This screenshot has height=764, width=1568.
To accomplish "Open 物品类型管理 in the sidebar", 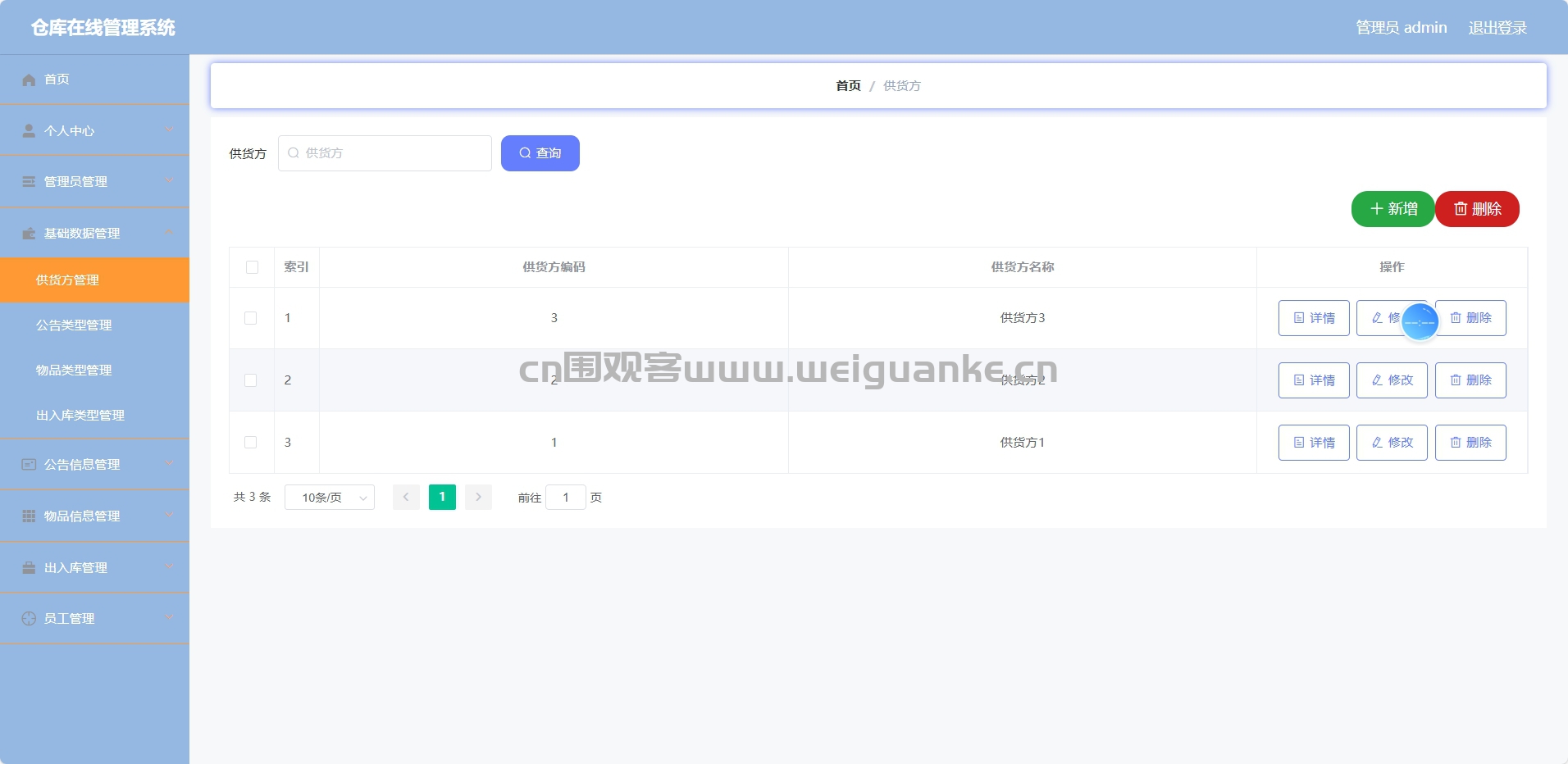I will point(94,371).
